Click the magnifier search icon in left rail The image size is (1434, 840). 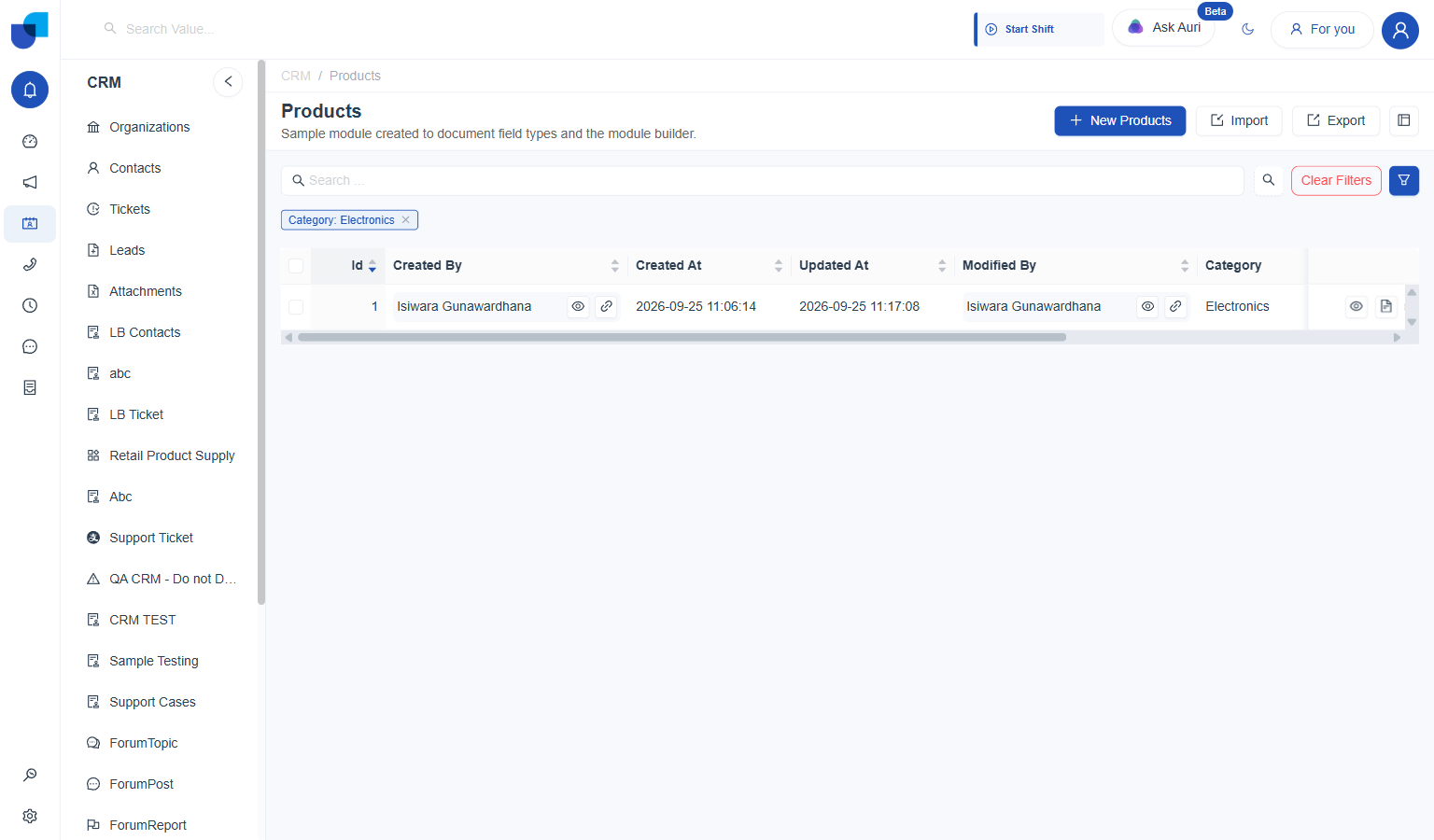point(30,775)
